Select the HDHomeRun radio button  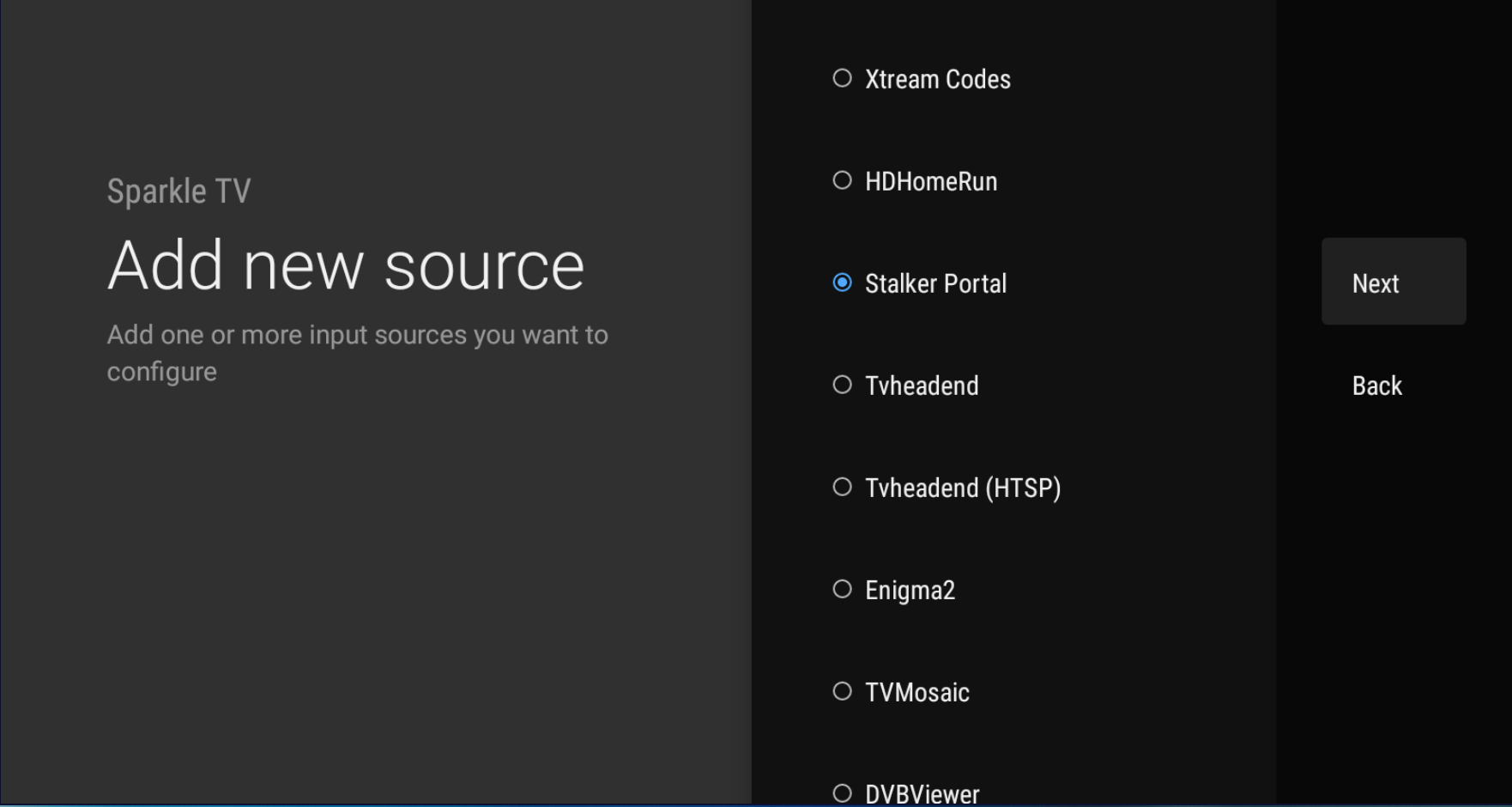pos(842,180)
